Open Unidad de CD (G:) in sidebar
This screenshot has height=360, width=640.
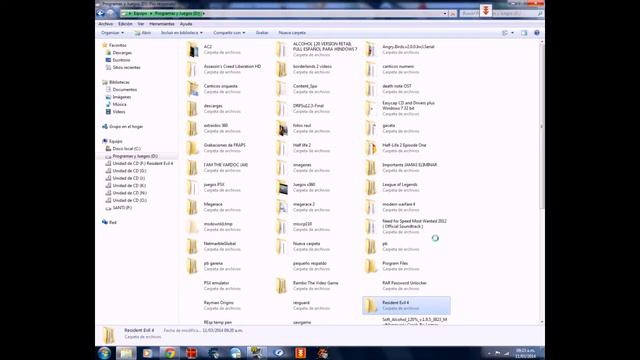click(x=129, y=171)
